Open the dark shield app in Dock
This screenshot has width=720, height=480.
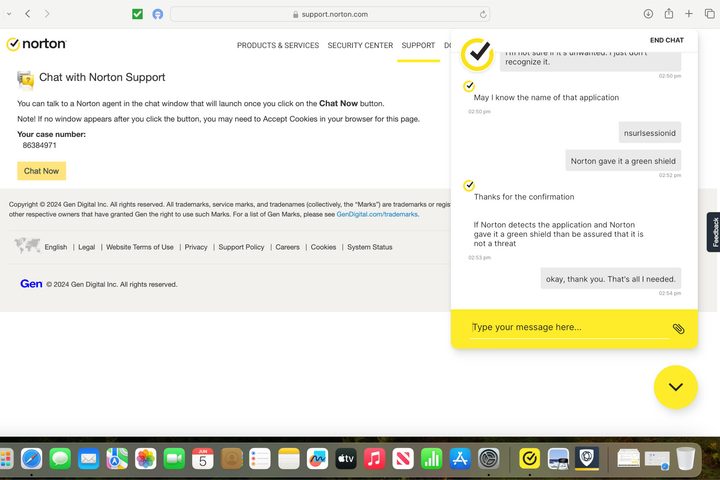586,458
